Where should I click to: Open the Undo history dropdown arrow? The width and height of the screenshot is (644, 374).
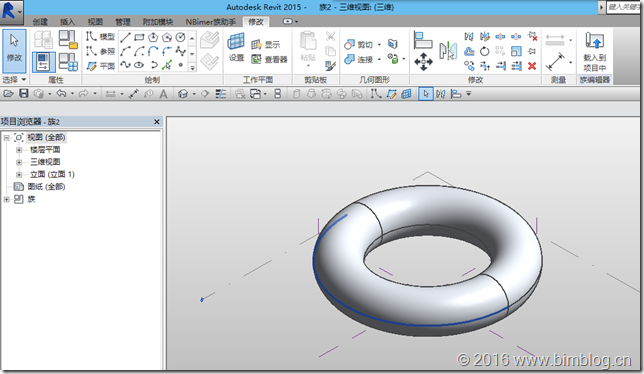click(x=72, y=94)
